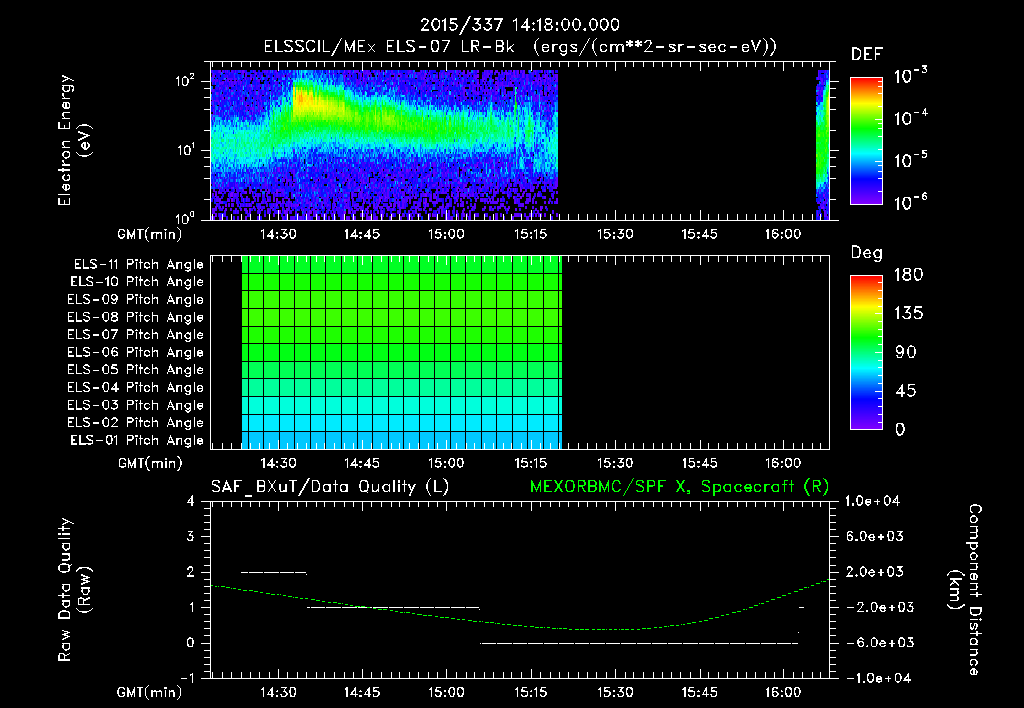This screenshot has height=708, width=1024.
Task: Click the 90 value on the Deg scale
Action: (906, 353)
